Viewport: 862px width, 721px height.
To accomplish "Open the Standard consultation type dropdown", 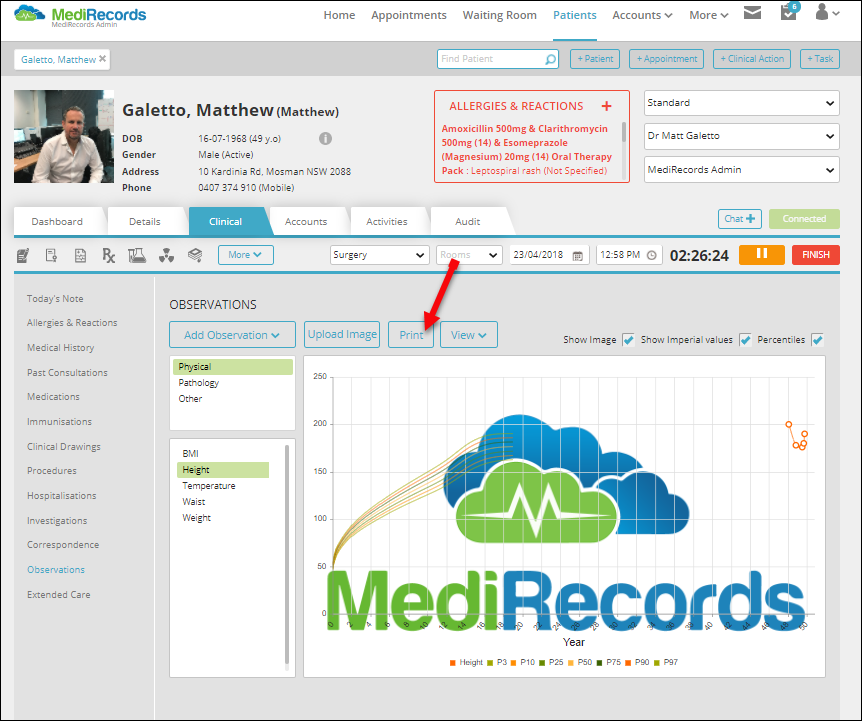I will (742, 103).
